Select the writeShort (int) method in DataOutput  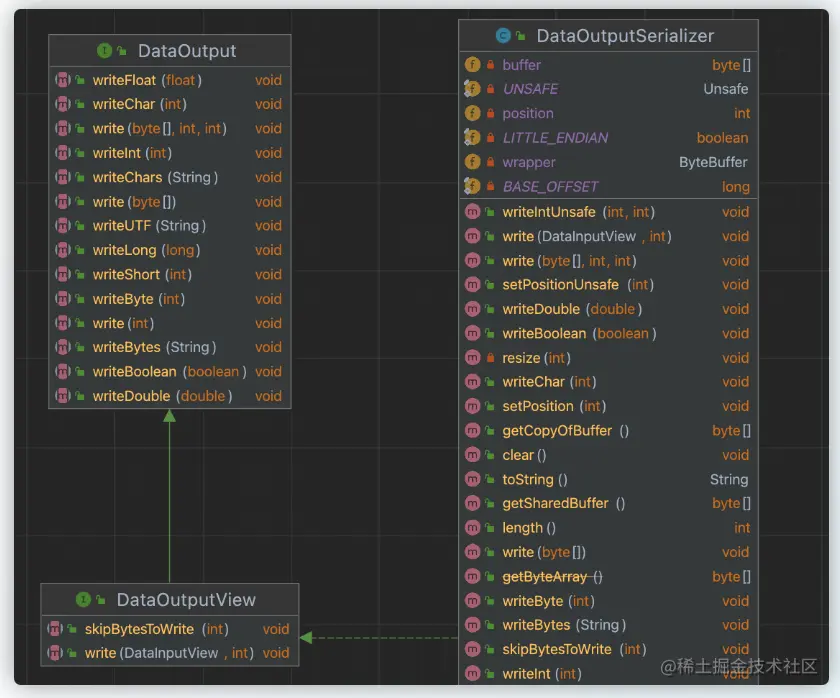(170, 274)
